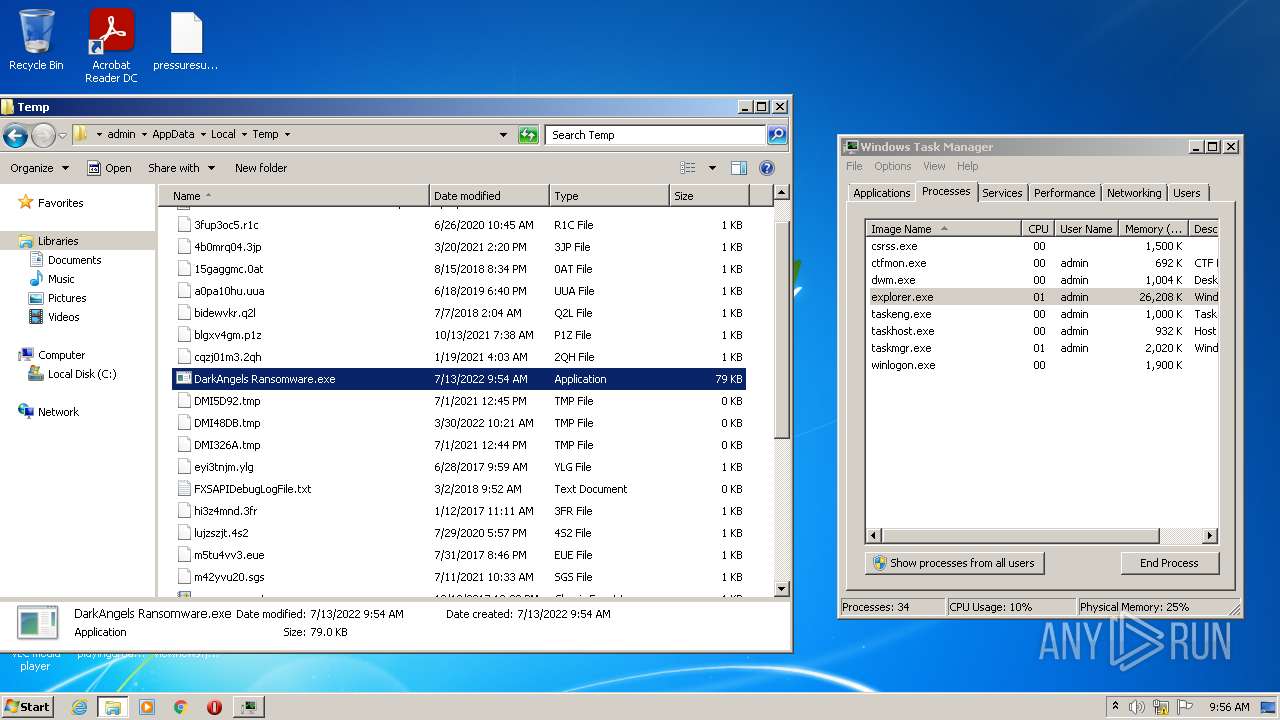Image resolution: width=1280 pixels, height=720 pixels.
Task: Open Explorer help question mark icon
Action: coord(767,168)
